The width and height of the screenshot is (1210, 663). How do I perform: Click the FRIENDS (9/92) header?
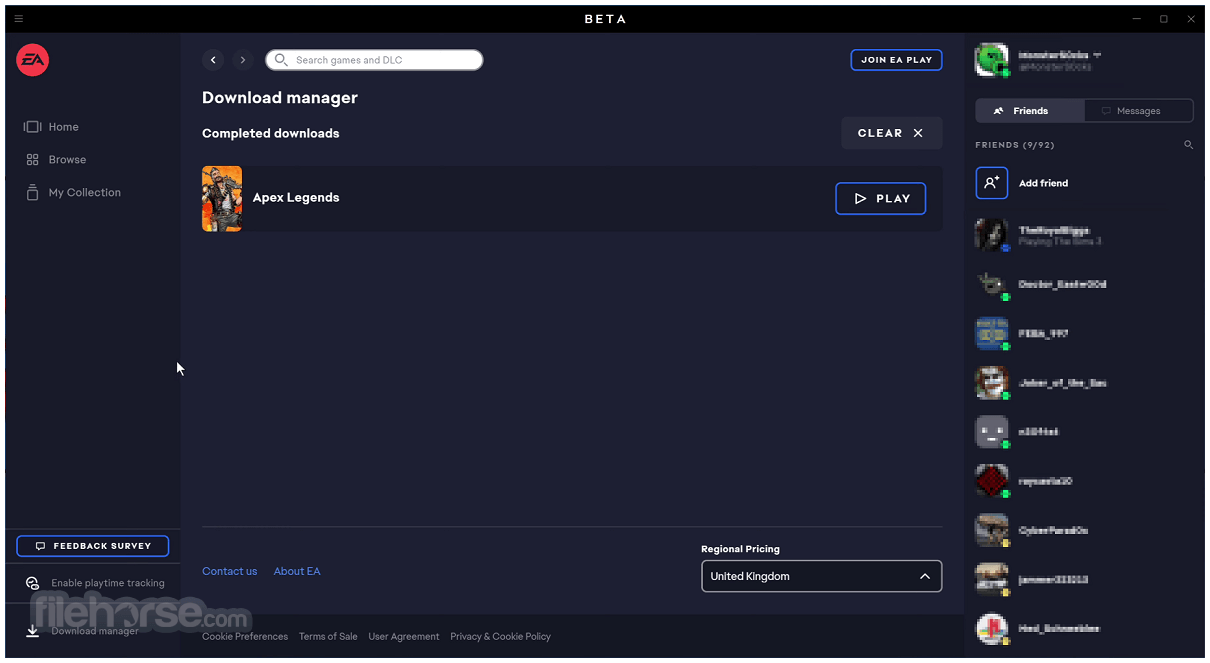[x=1014, y=145]
